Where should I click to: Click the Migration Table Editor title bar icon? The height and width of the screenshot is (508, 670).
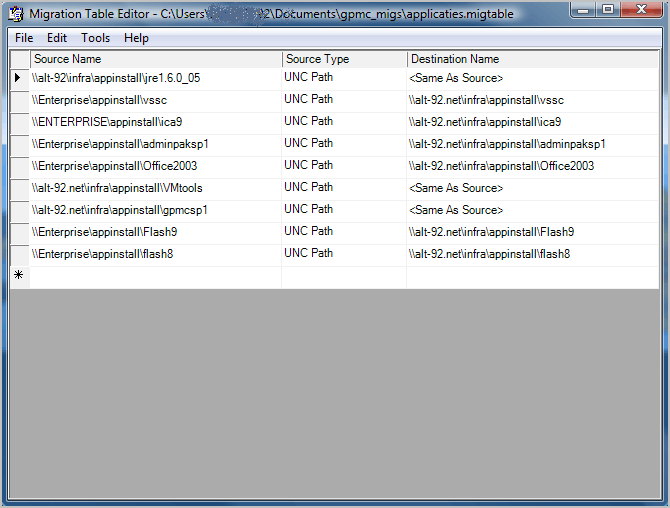pyautogui.click(x=16, y=14)
